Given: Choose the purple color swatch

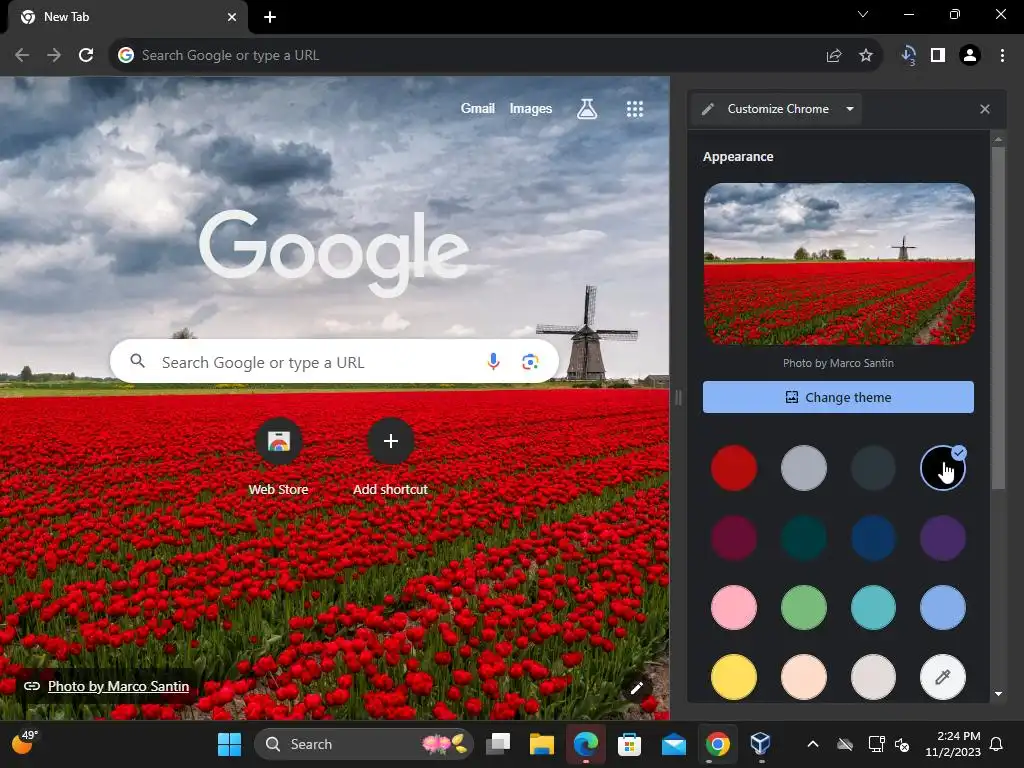Looking at the screenshot, I should click(x=943, y=538).
